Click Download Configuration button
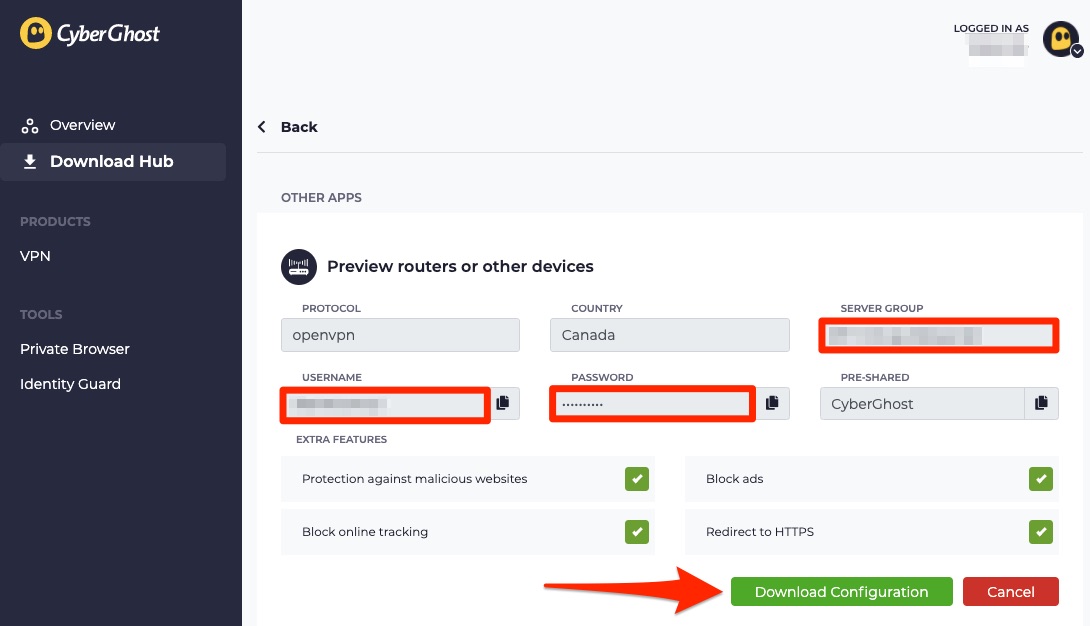Image resolution: width=1090 pixels, height=626 pixels. click(841, 591)
